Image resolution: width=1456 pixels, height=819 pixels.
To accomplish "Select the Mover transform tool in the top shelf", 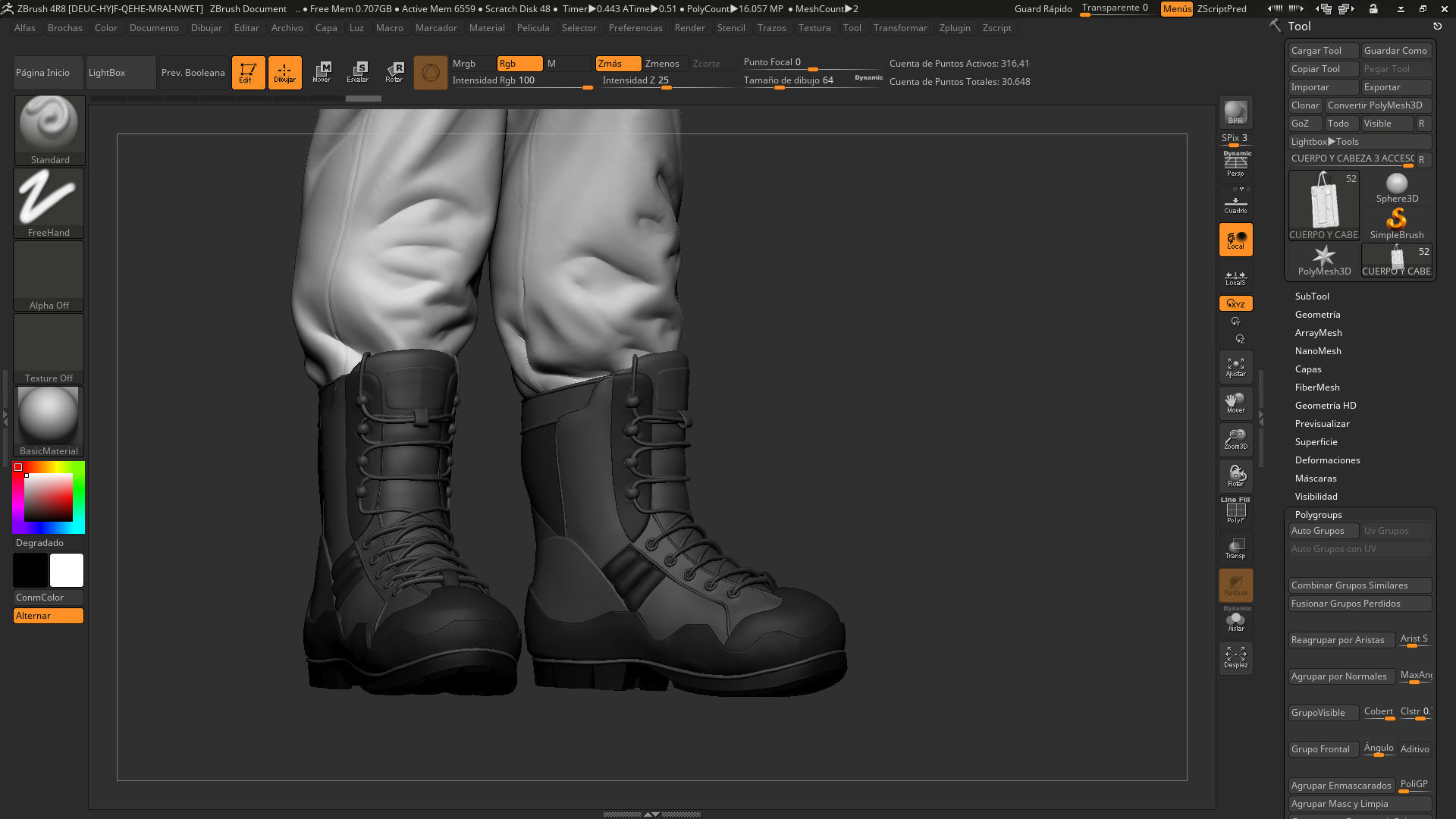I will [x=322, y=73].
